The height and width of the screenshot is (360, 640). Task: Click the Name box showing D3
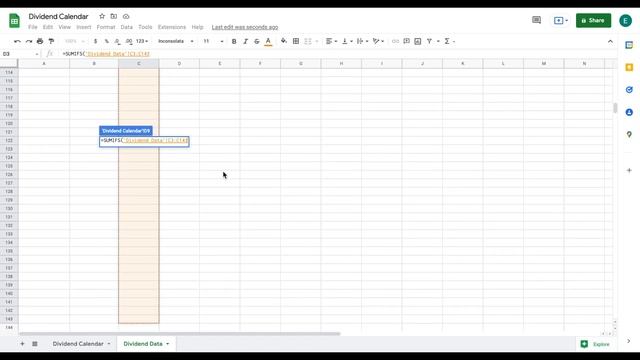coord(20,54)
